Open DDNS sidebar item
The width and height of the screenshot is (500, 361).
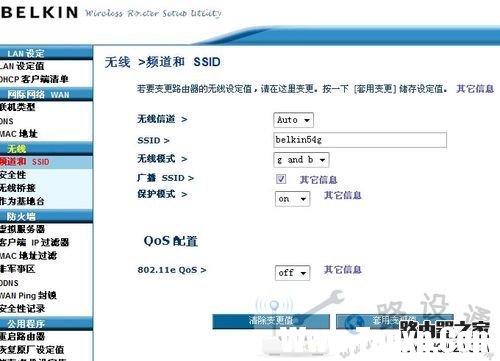tap(9, 283)
